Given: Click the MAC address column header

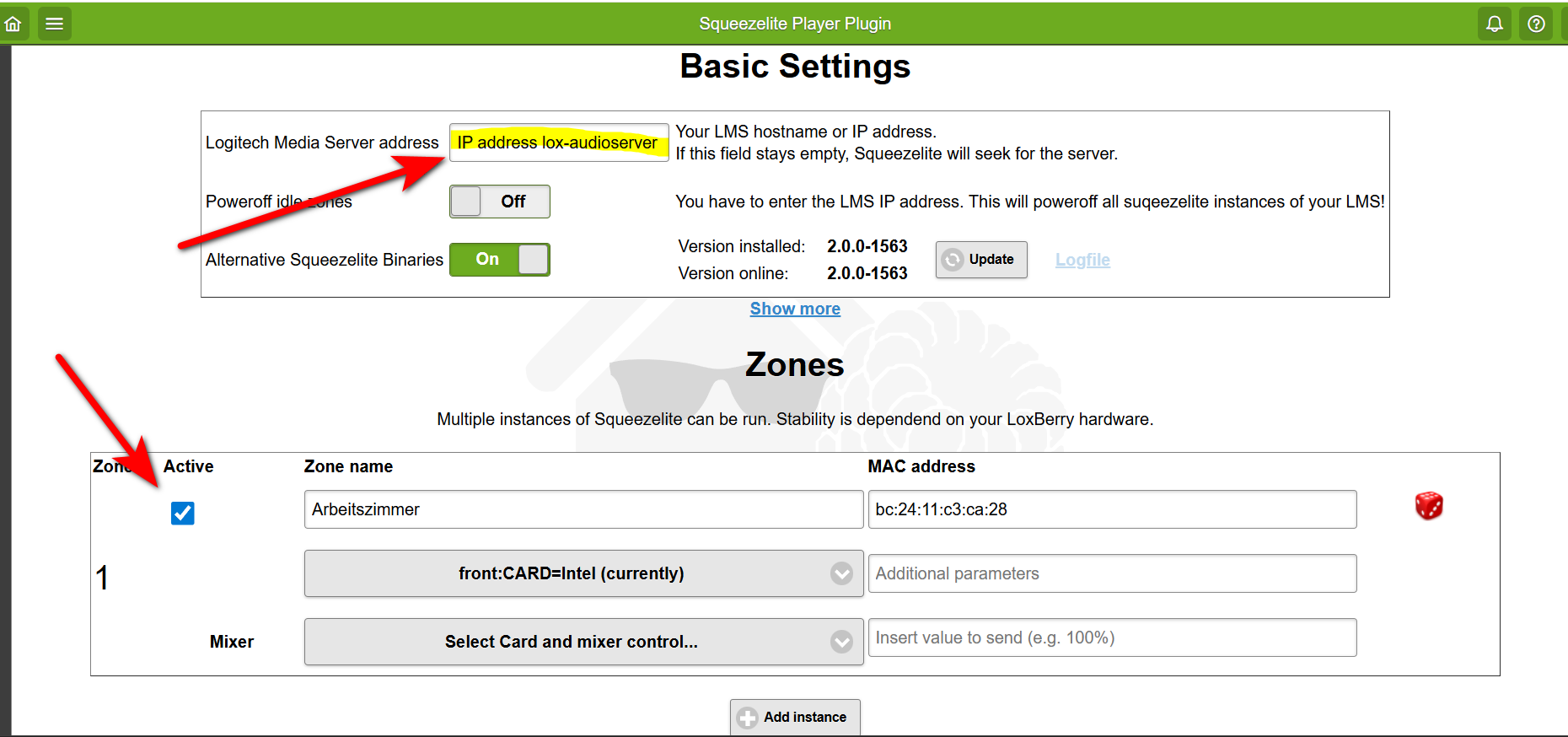Looking at the screenshot, I should point(921,466).
